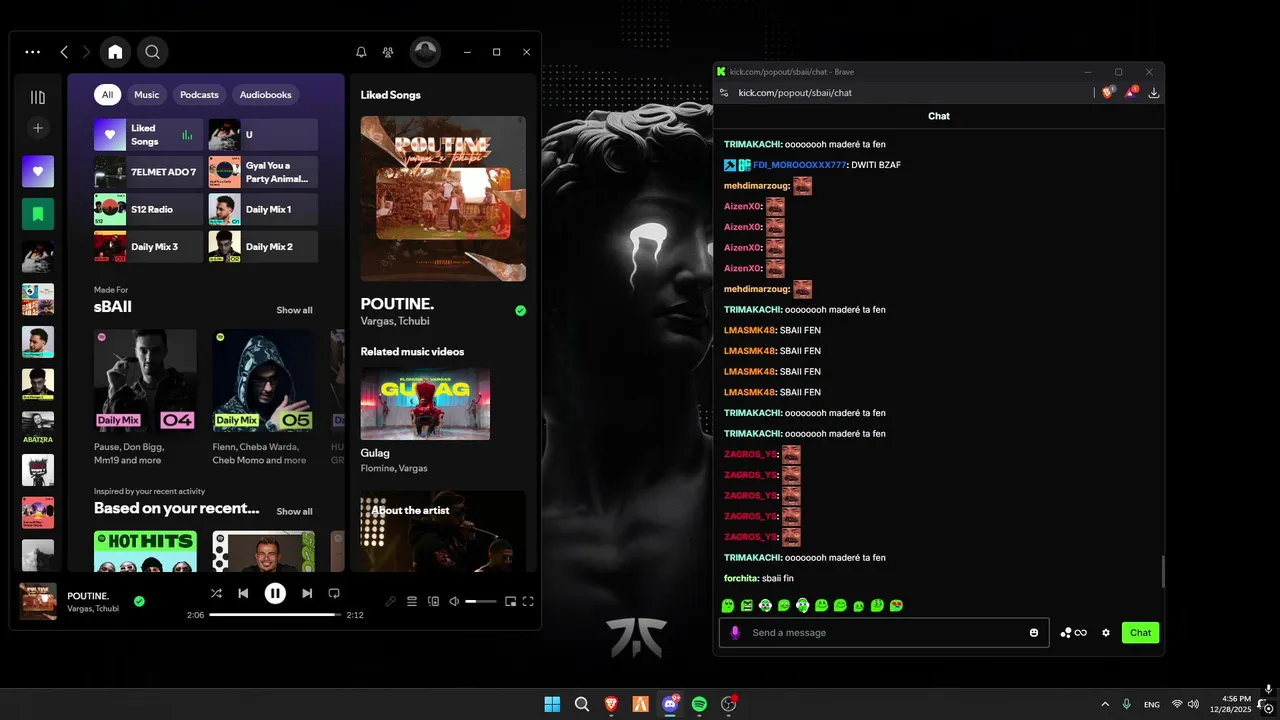The height and width of the screenshot is (720, 1280).
Task: Show hidden system tray icons
Action: [1105, 704]
